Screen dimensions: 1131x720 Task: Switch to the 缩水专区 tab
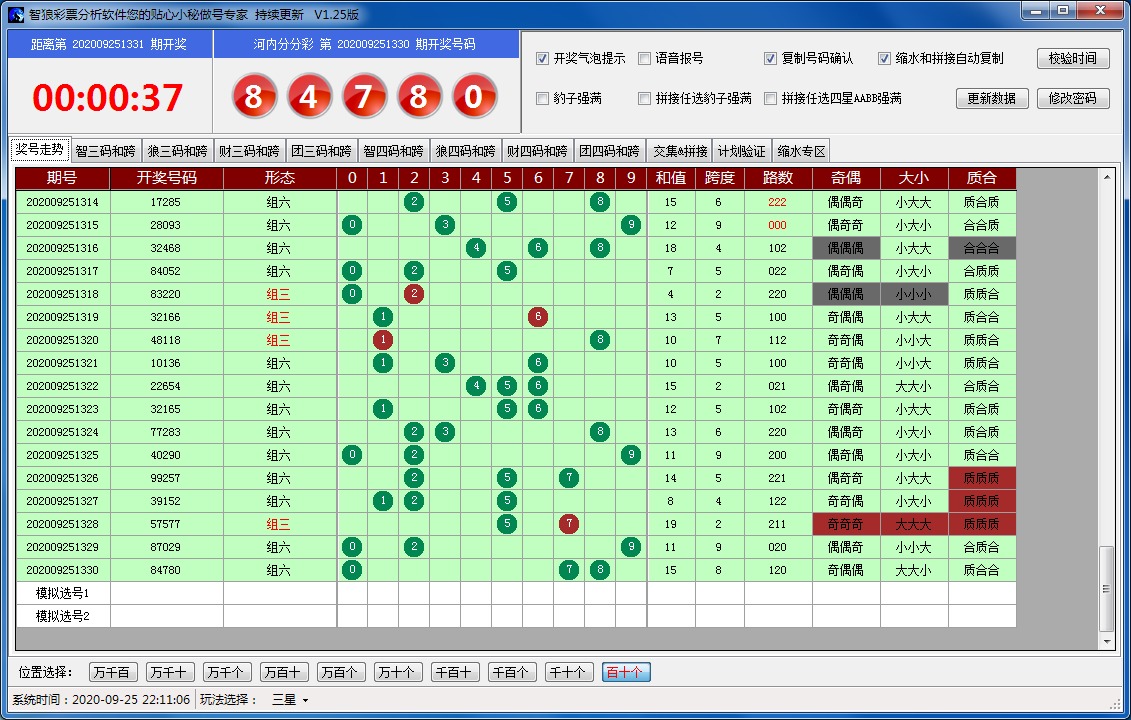point(802,152)
